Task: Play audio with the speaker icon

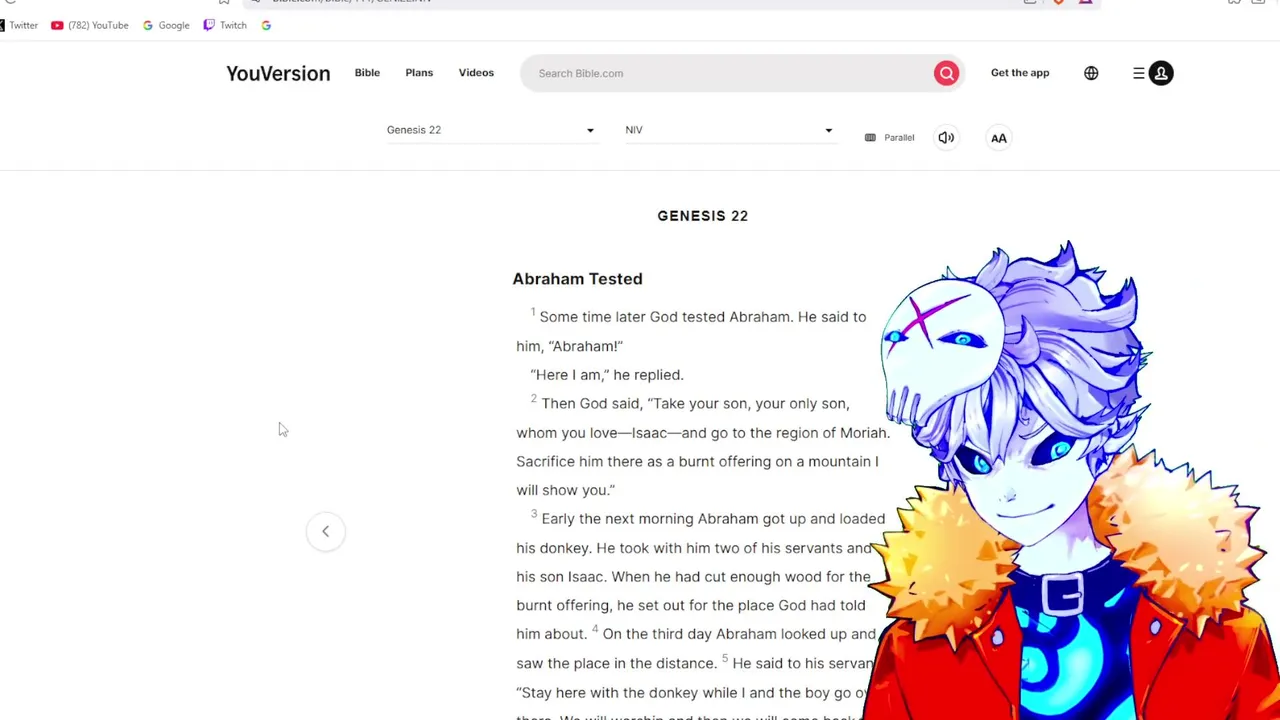Action: click(x=946, y=138)
